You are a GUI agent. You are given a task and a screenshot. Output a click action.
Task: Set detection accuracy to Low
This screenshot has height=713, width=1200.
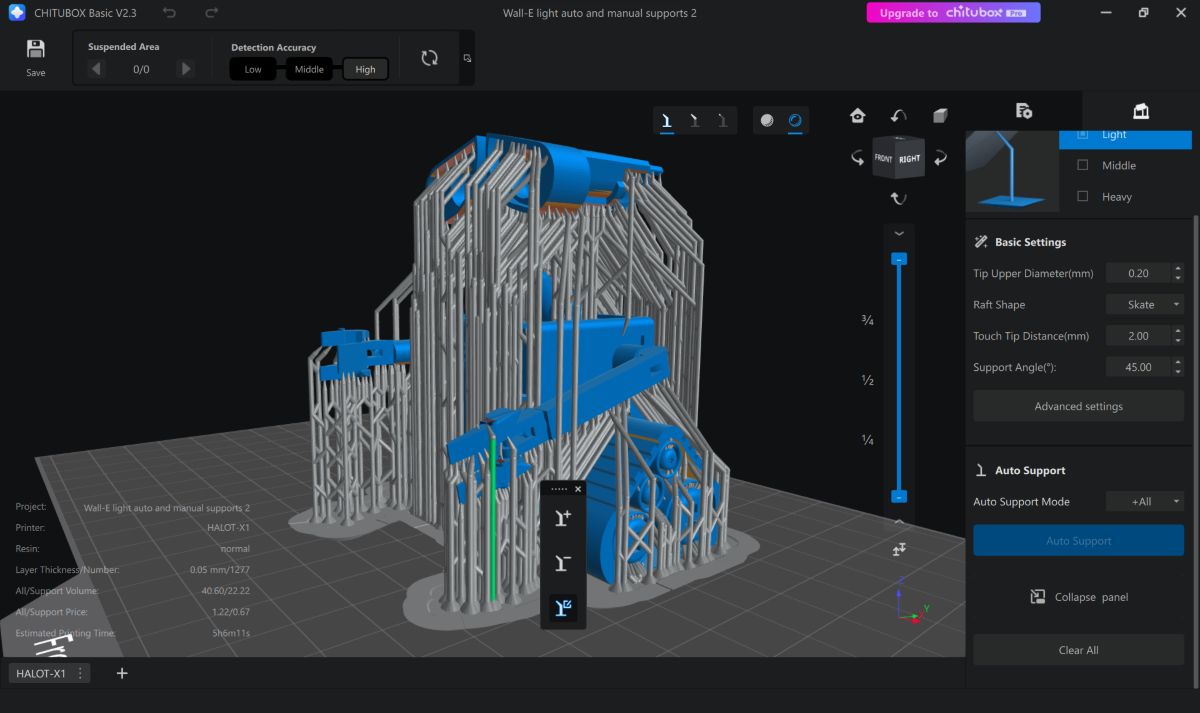click(x=253, y=70)
